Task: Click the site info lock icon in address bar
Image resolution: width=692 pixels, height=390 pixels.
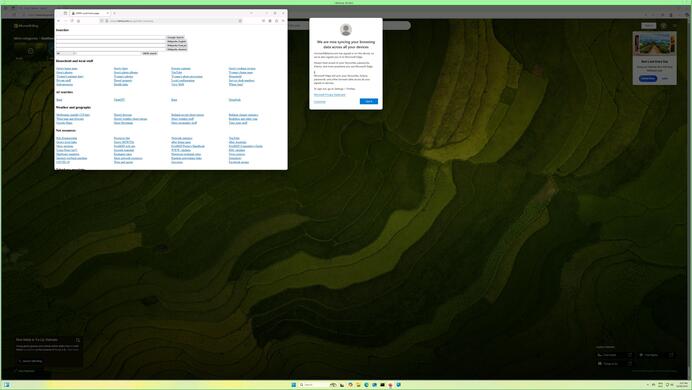Action: coord(107,21)
